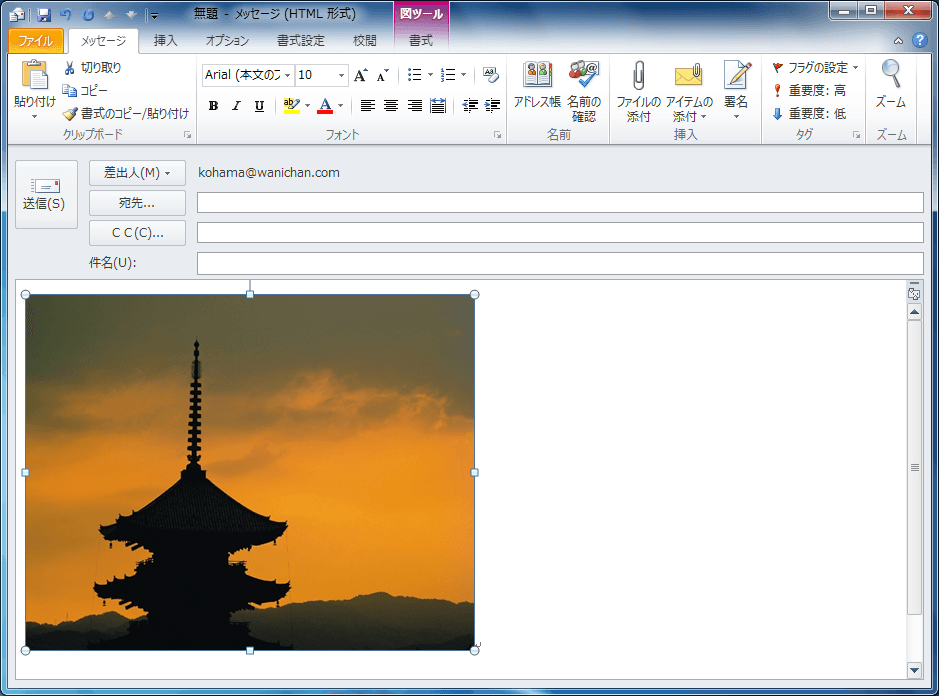Open the File (ファイル) tab
This screenshot has width=939, height=696.
pyautogui.click(x=36, y=41)
